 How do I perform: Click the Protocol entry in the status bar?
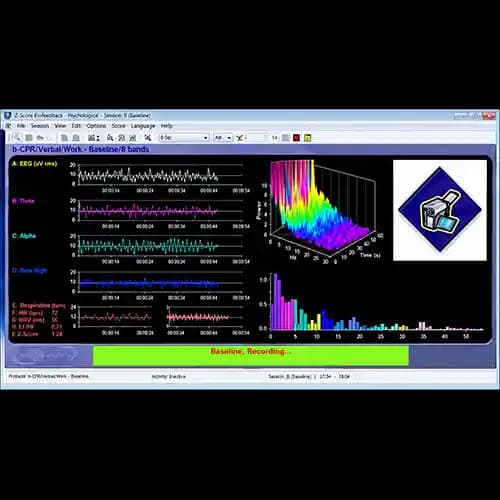(48, 376)
